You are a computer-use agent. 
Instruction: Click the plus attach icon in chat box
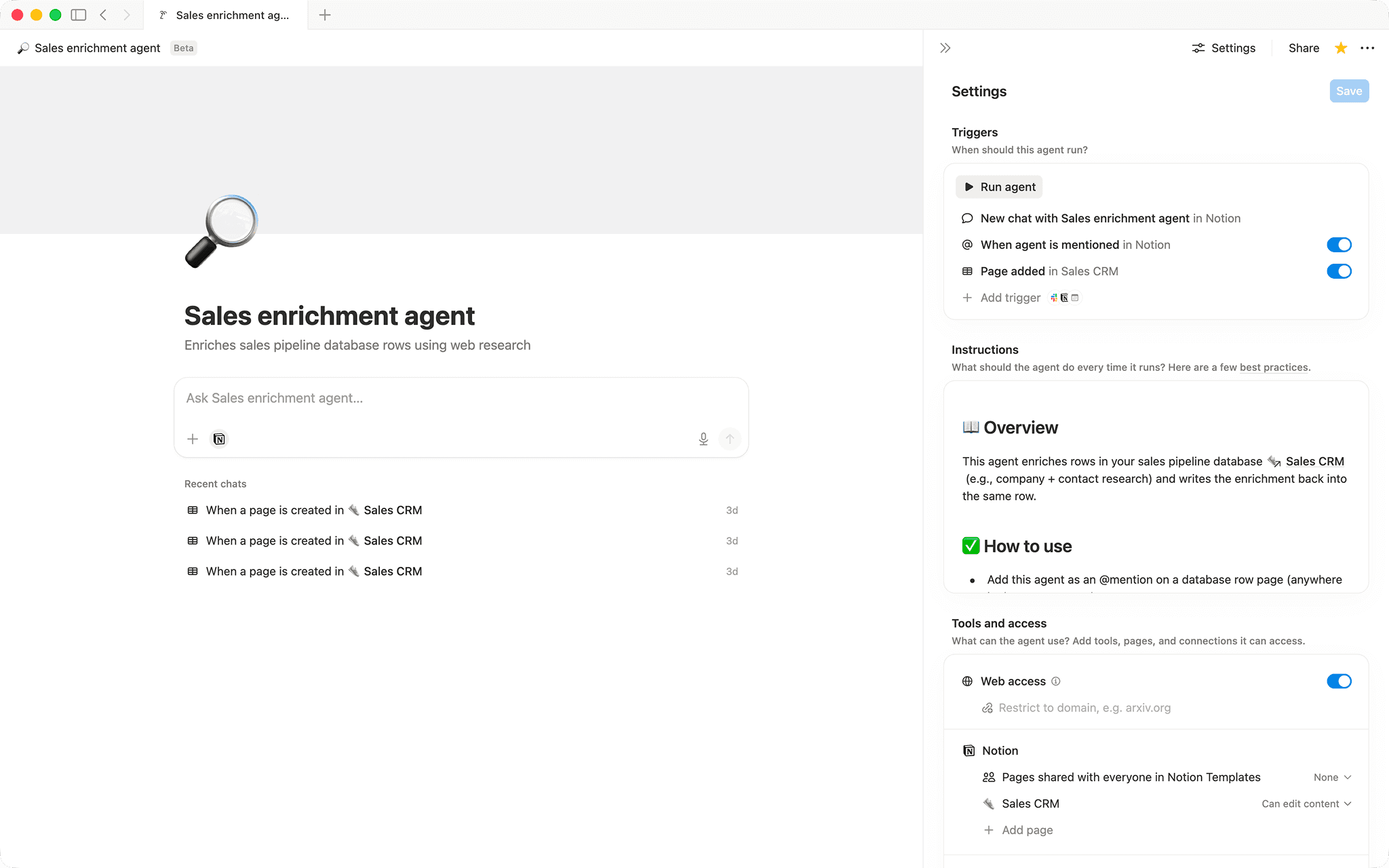(193, 439)
